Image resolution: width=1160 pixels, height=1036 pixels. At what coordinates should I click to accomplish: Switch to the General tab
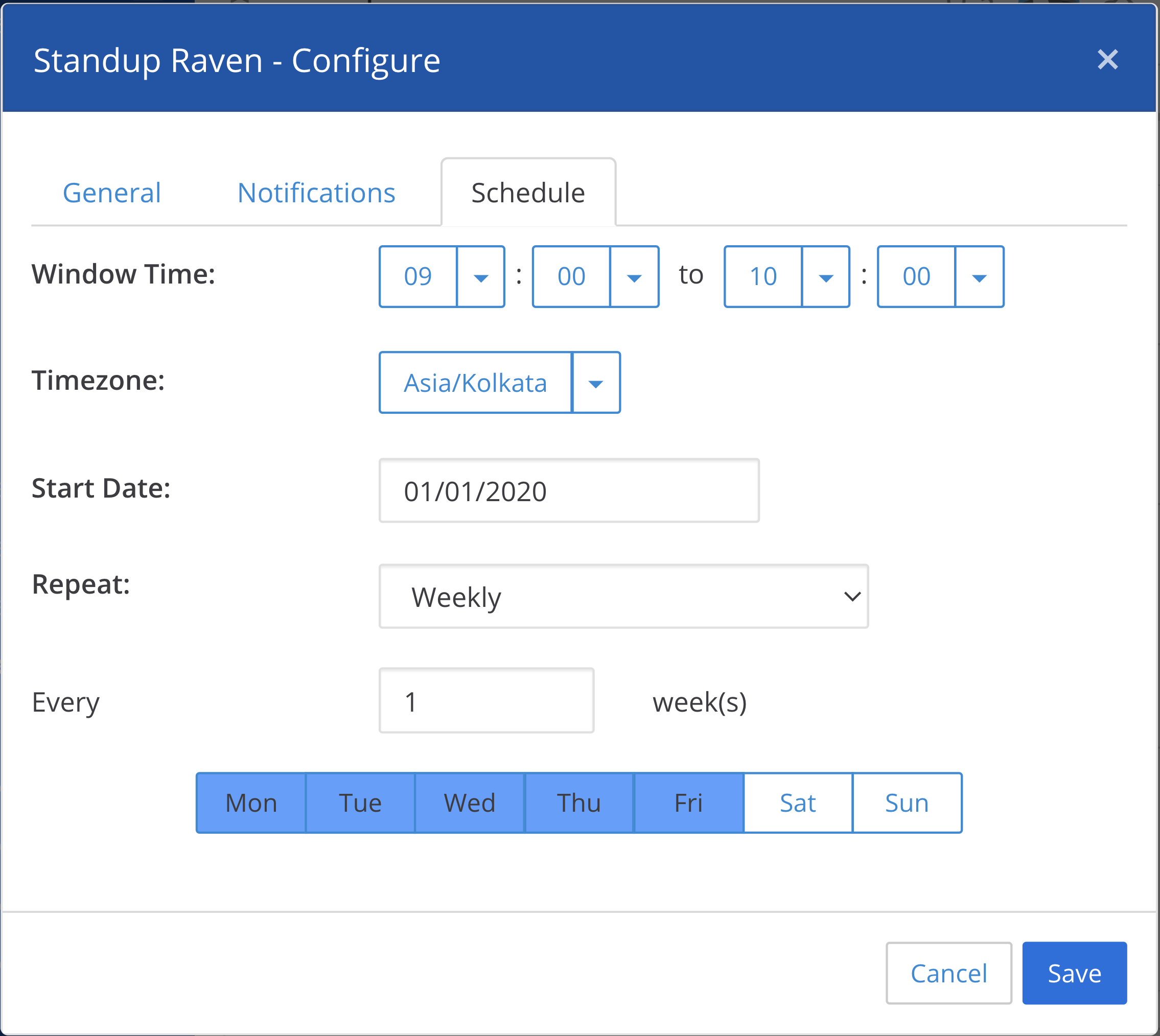pyautogui.click(x=111, y=193)
